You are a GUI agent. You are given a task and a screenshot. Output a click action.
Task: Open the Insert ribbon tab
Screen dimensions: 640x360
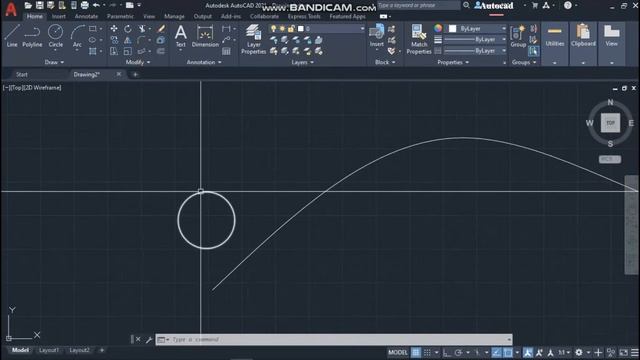click(x=59, y=16)
